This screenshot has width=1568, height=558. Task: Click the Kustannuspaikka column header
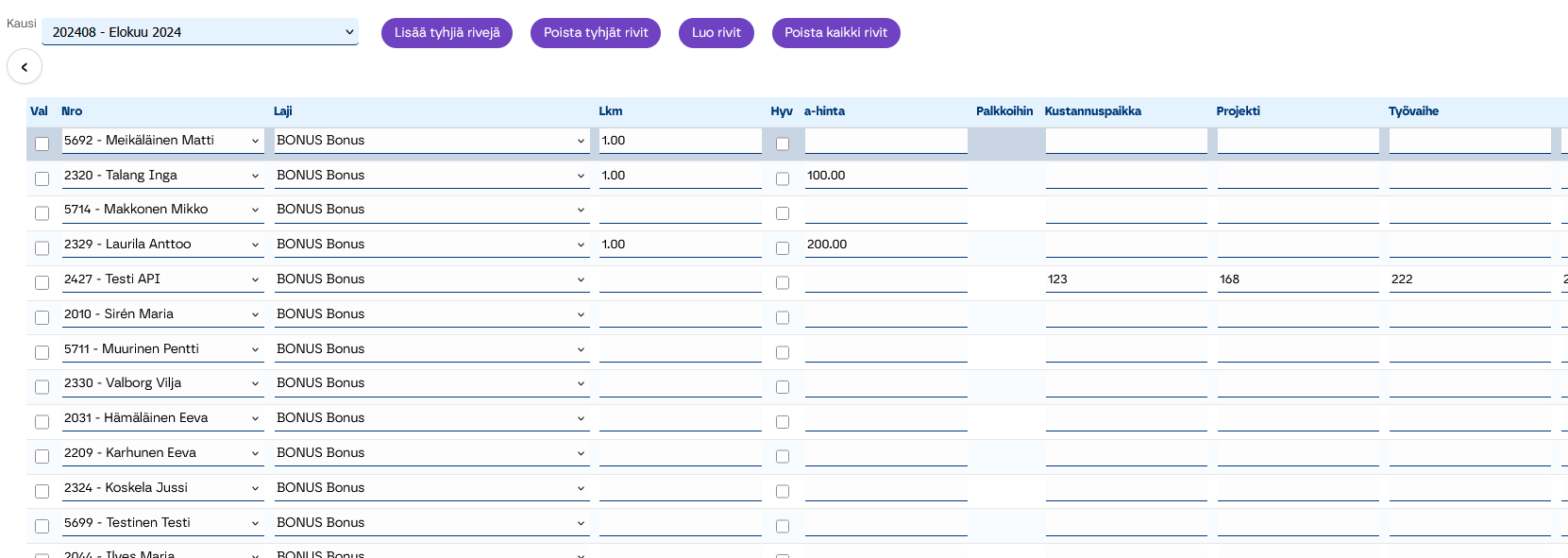(1092, 111)
